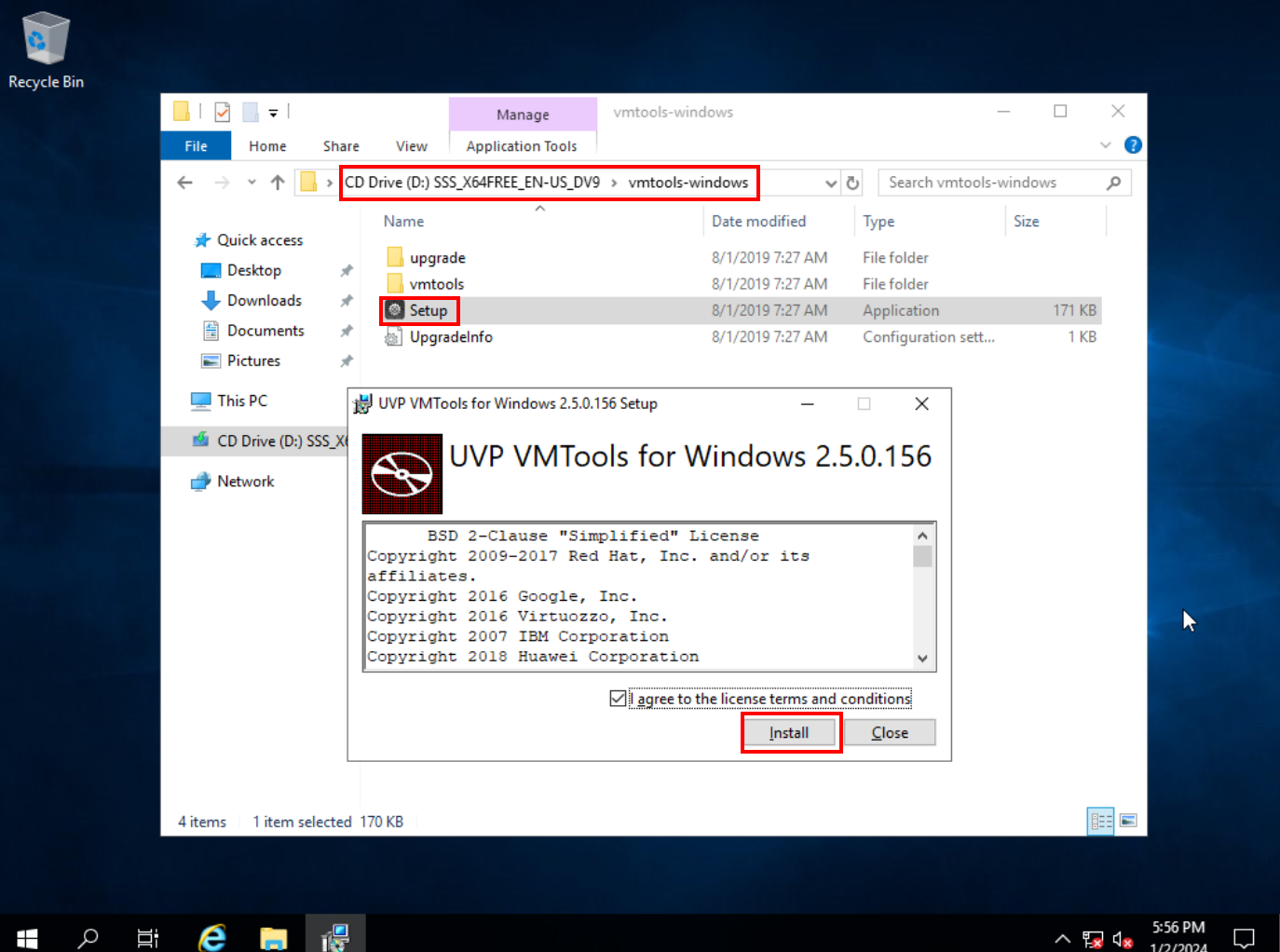The width and height of the screenshot is (1280, 952).
Task: Click the Search vmtools-windows field
Action: click(x=992, y=183)
